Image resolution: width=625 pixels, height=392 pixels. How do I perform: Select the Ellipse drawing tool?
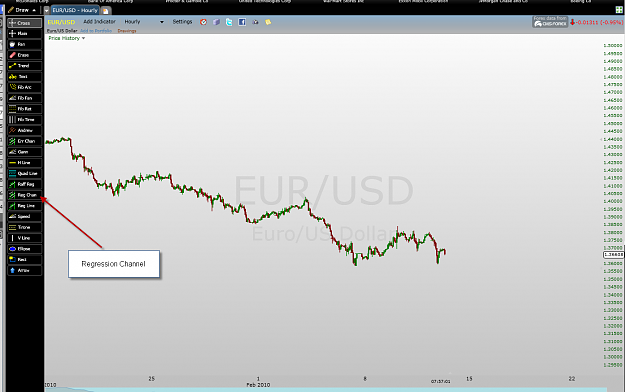(24, 249)
